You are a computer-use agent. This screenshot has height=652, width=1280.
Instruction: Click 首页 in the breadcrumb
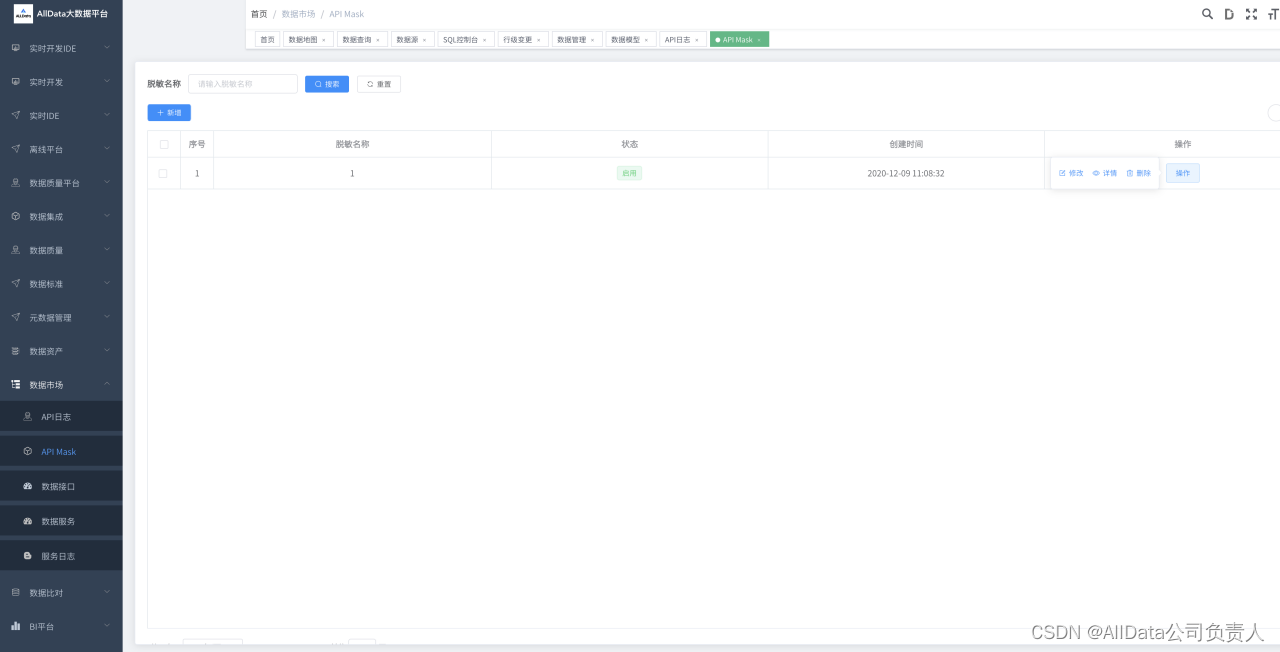[x=259, y=14]
